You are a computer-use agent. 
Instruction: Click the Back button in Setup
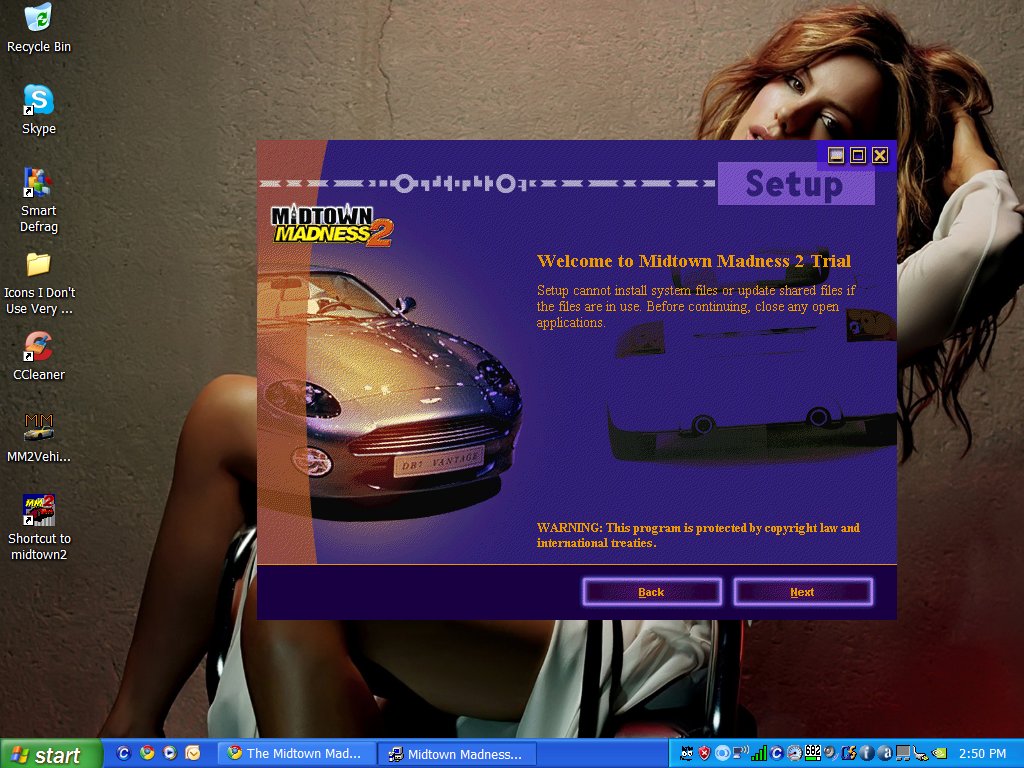coord(651,592)
